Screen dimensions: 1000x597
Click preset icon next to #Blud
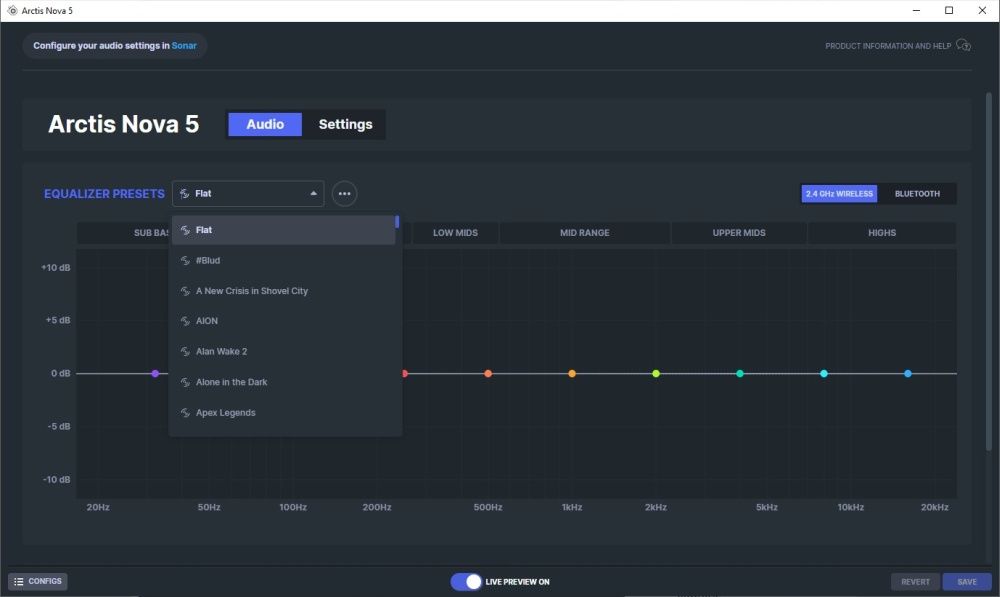[185, 260]
